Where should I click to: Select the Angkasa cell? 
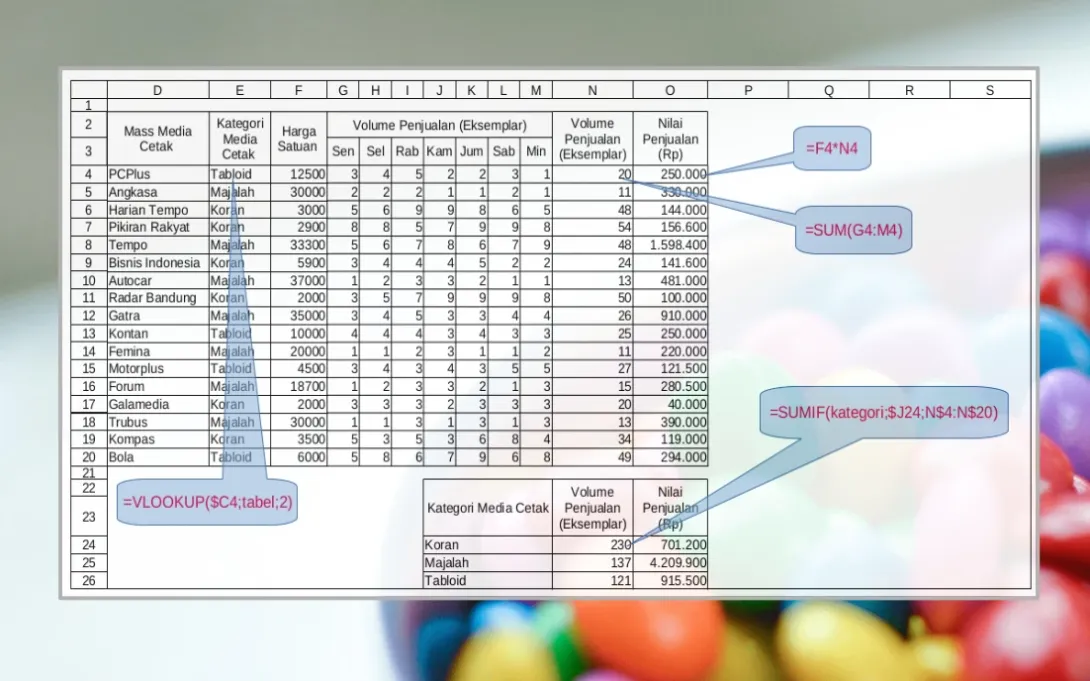pyautogui.click(x=158, y=192)
